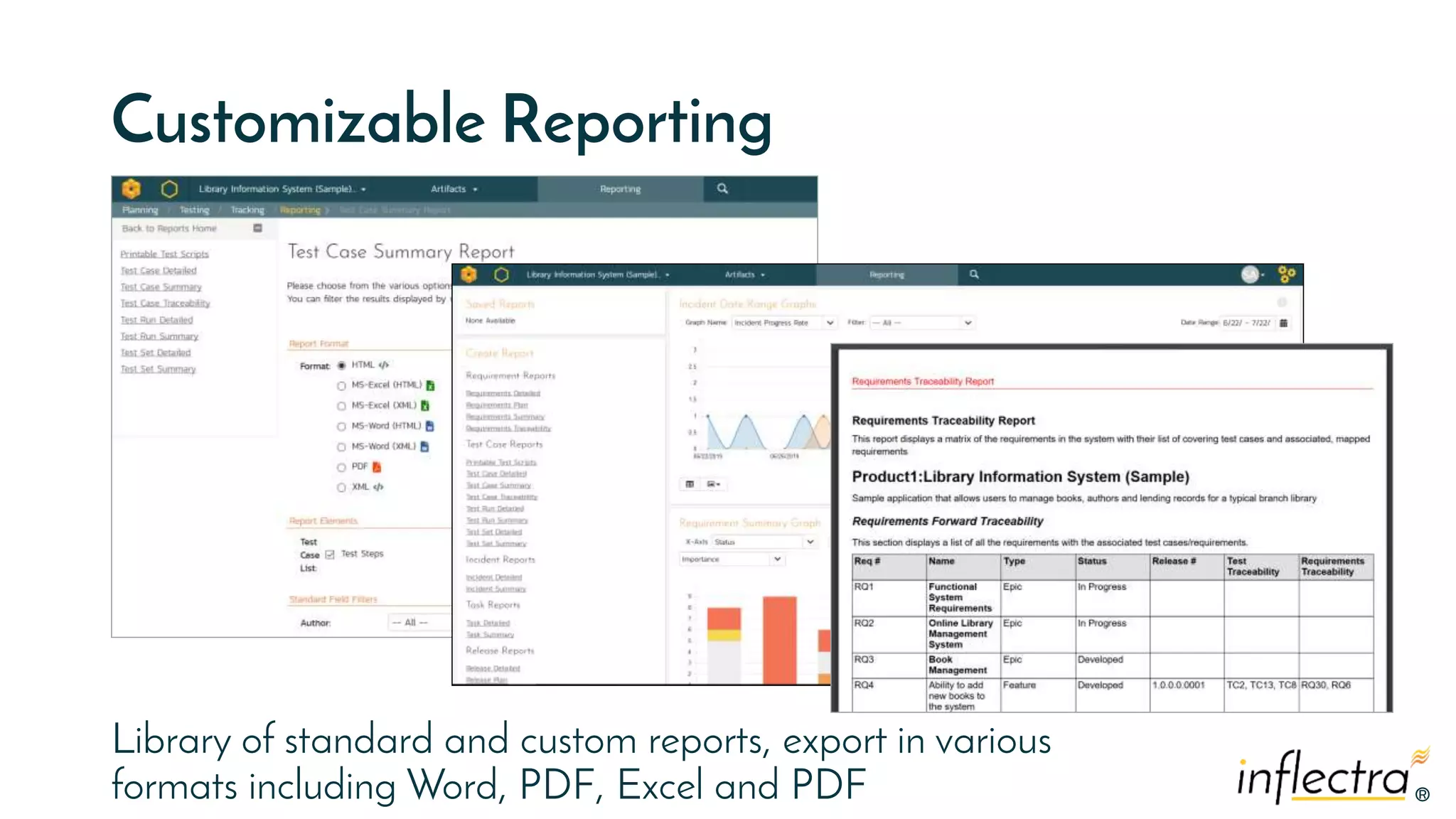Open the X-Axis Status dropdown

(x=764, y=542)
